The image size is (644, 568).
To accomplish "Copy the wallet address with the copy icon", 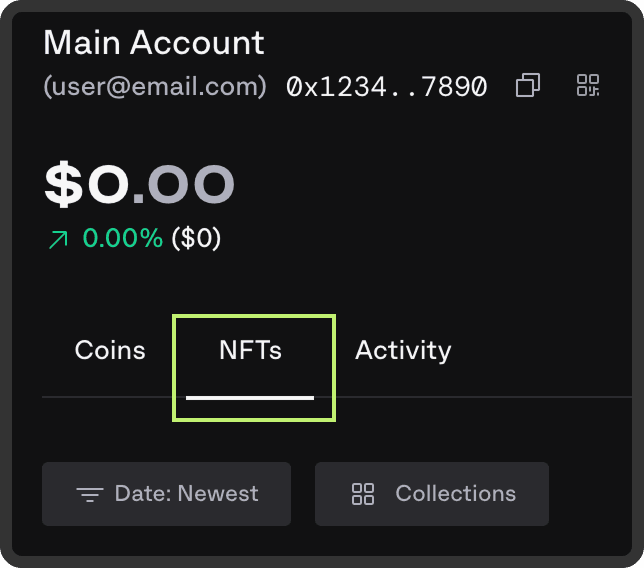I will pyautogui.click(x=527, y=86).
